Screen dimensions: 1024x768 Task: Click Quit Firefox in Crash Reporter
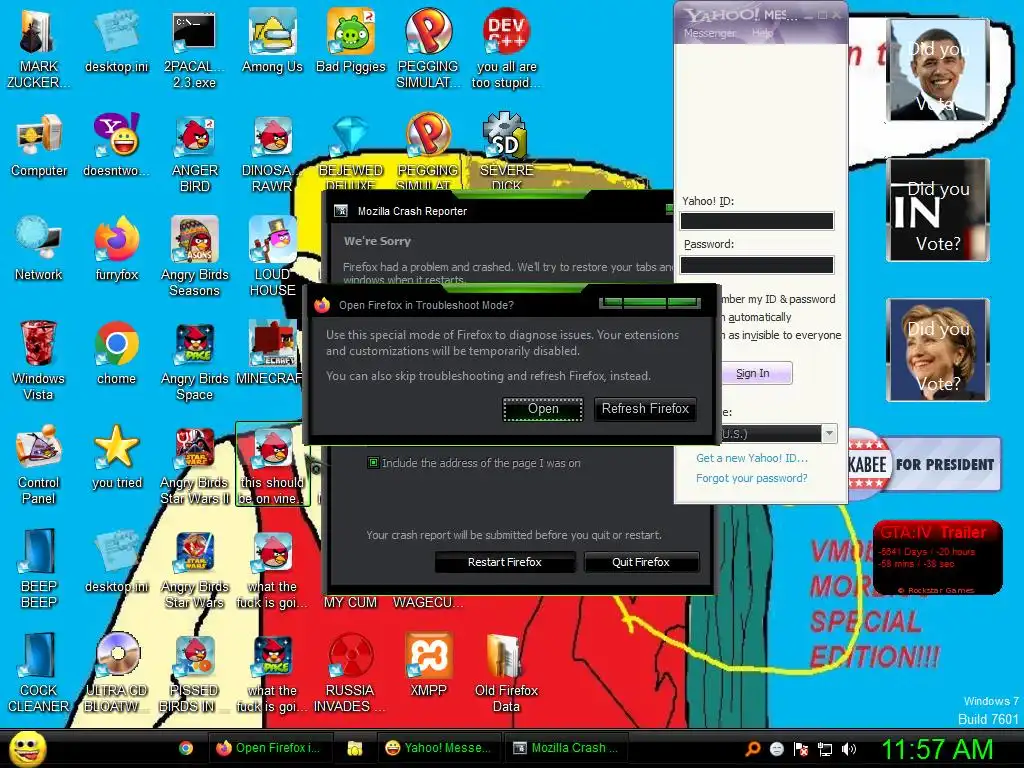[641, 562]
